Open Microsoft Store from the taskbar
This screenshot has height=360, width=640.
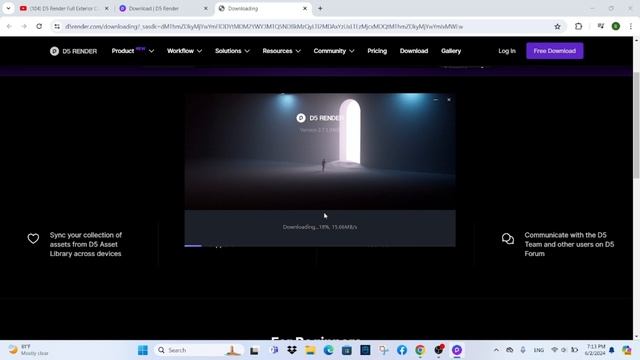347,350
